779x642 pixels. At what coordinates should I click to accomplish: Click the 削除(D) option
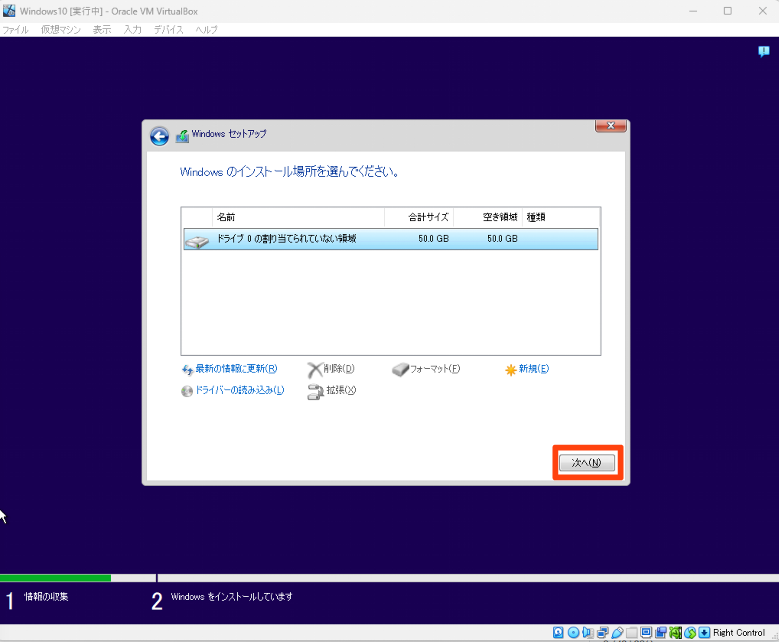(339, 369)
